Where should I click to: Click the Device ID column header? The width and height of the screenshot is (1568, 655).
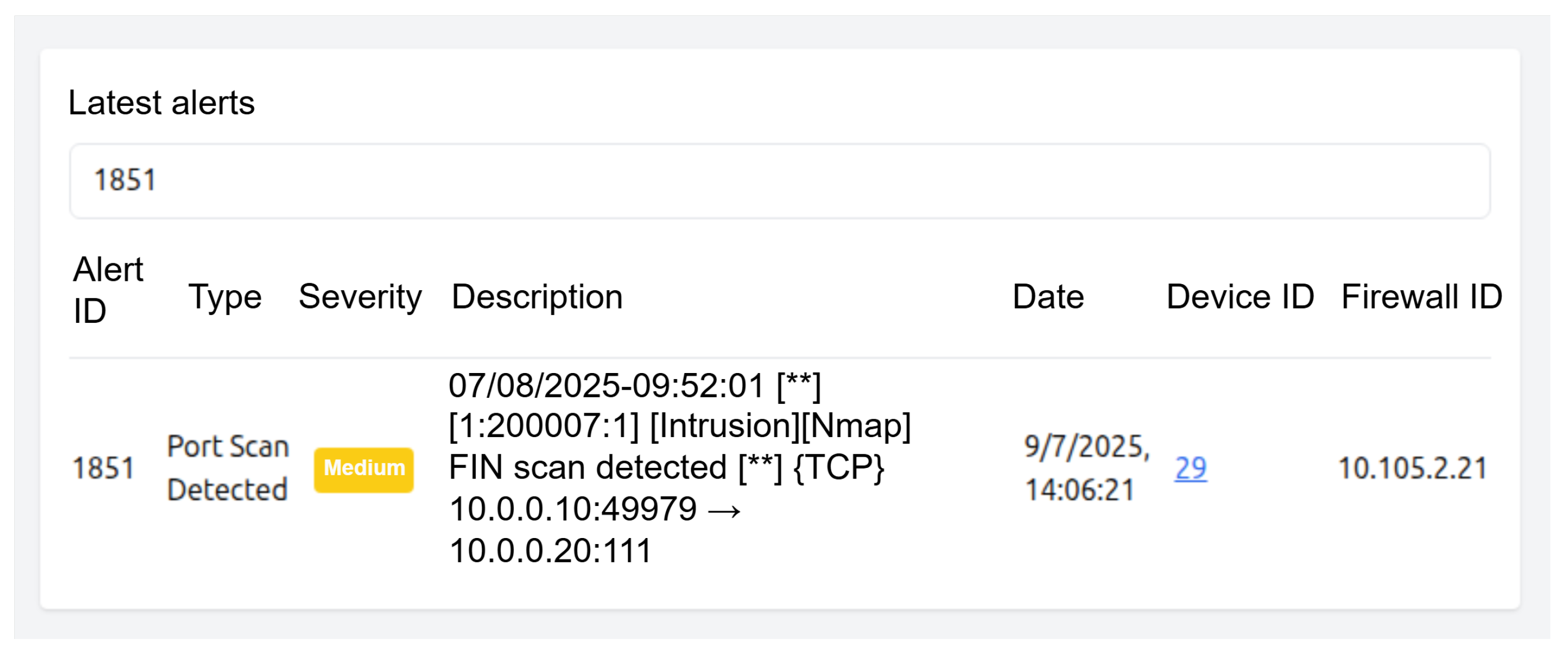pyautogui.click(x=1239, y=297)
